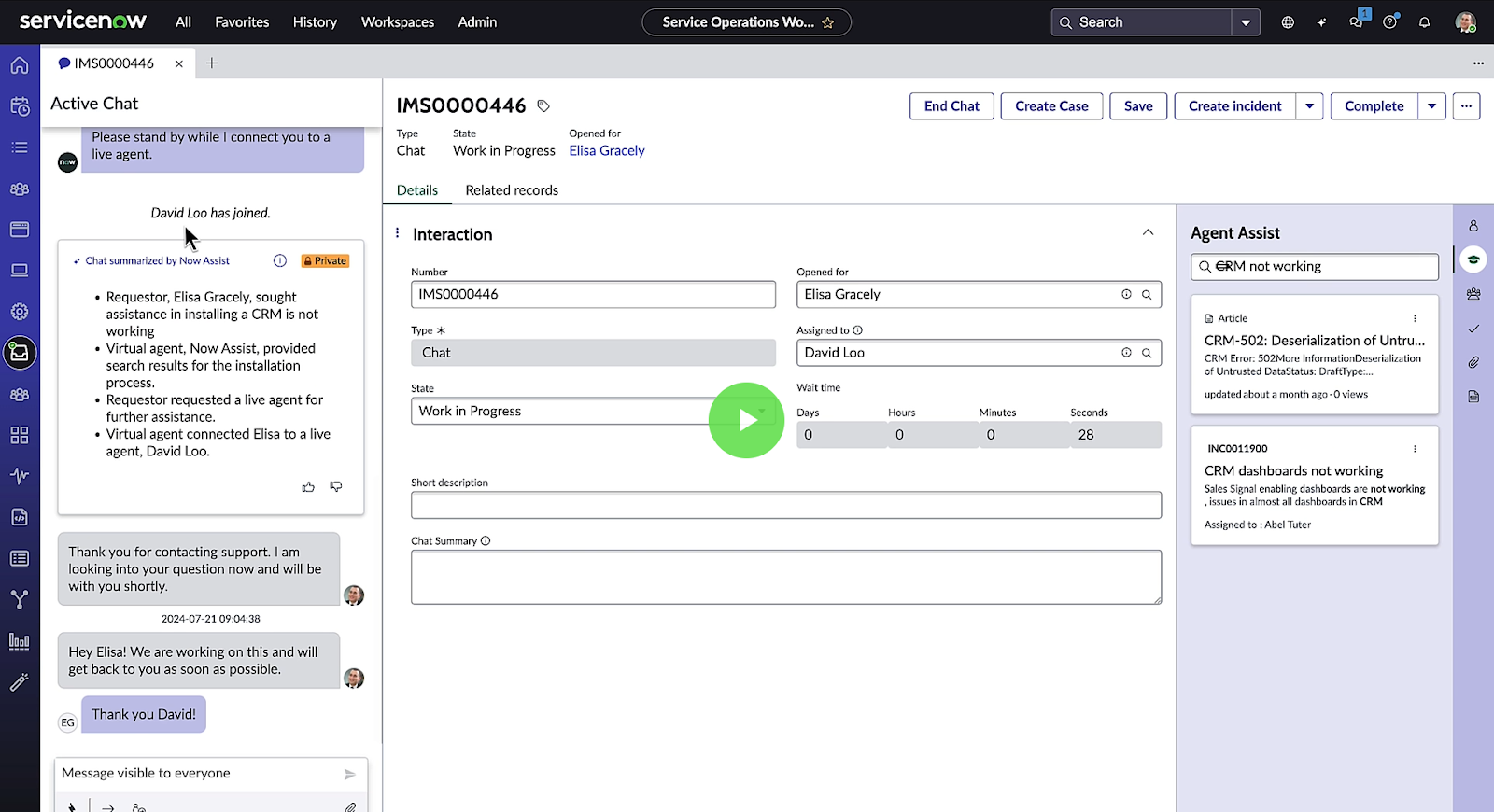
Task: Click the green play button overlay
Action: pos(746,420)
